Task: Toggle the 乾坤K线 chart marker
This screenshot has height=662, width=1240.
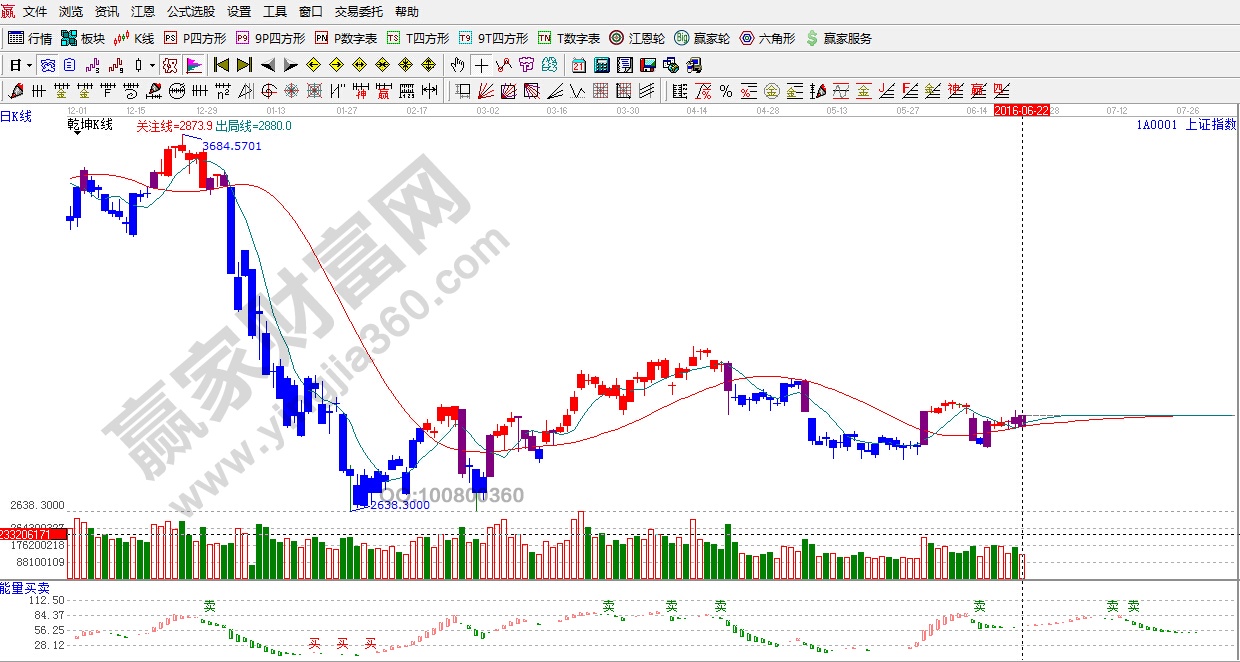Action: [89, 126]
